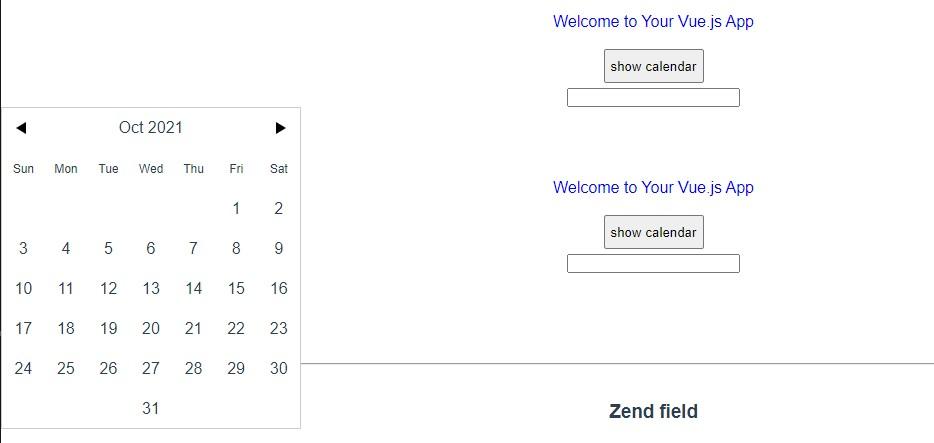Go to previous month with left arrow
This screenshot has height=443, width=934.
click(x=21, y=128)
